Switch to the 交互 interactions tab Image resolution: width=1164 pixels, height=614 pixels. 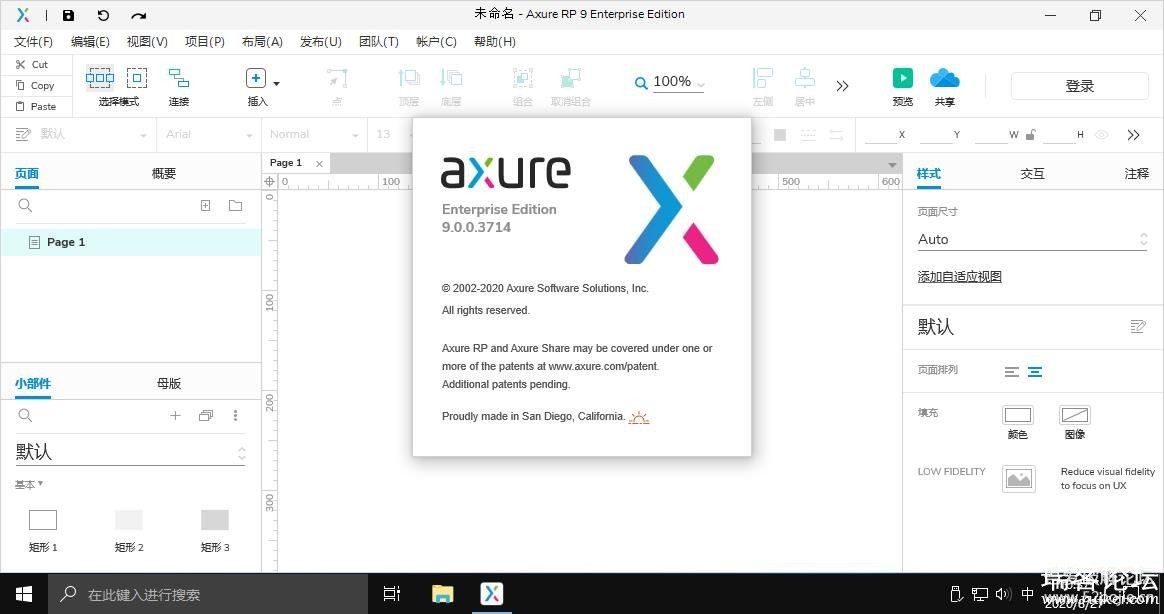pos(1033,174)
